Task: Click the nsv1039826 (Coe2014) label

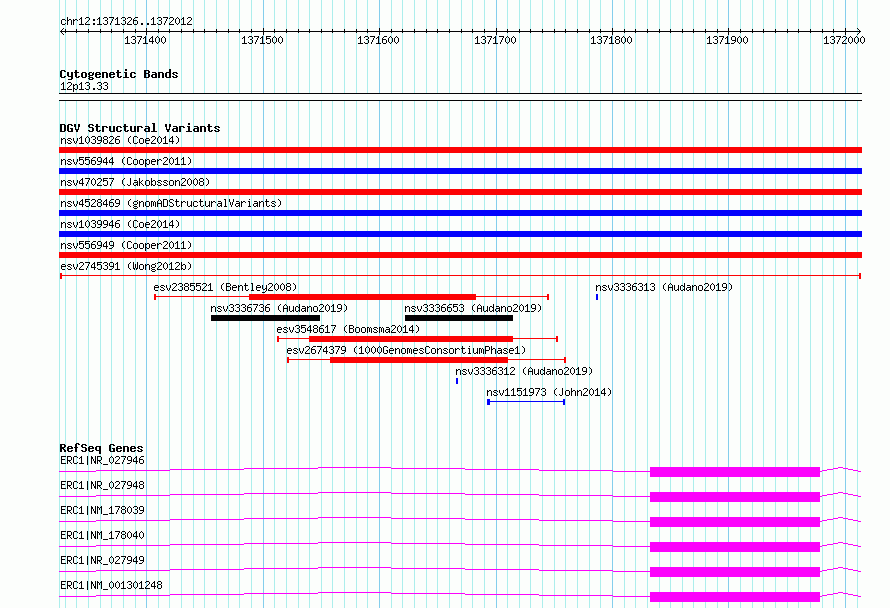Action: tap(120, 140)
